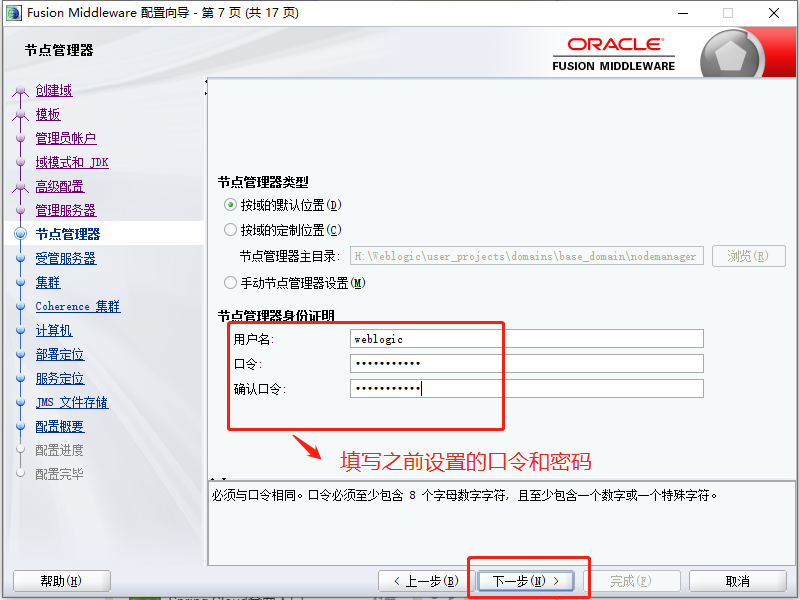Open 创建域 step in sidebar
The width and height of the screenshot is (800, 600).
pos(54,90)
